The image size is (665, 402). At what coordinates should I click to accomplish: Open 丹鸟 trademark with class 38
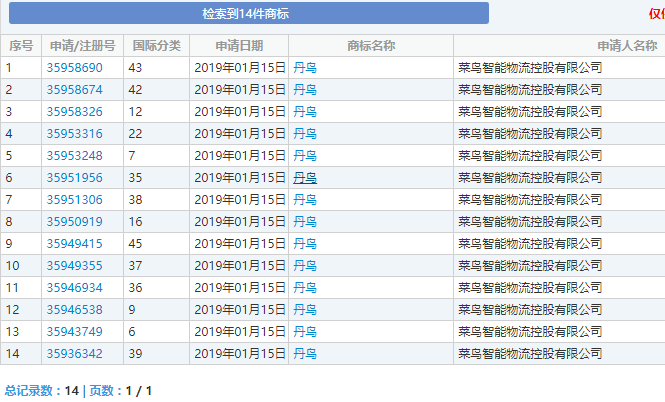(305, 200)
